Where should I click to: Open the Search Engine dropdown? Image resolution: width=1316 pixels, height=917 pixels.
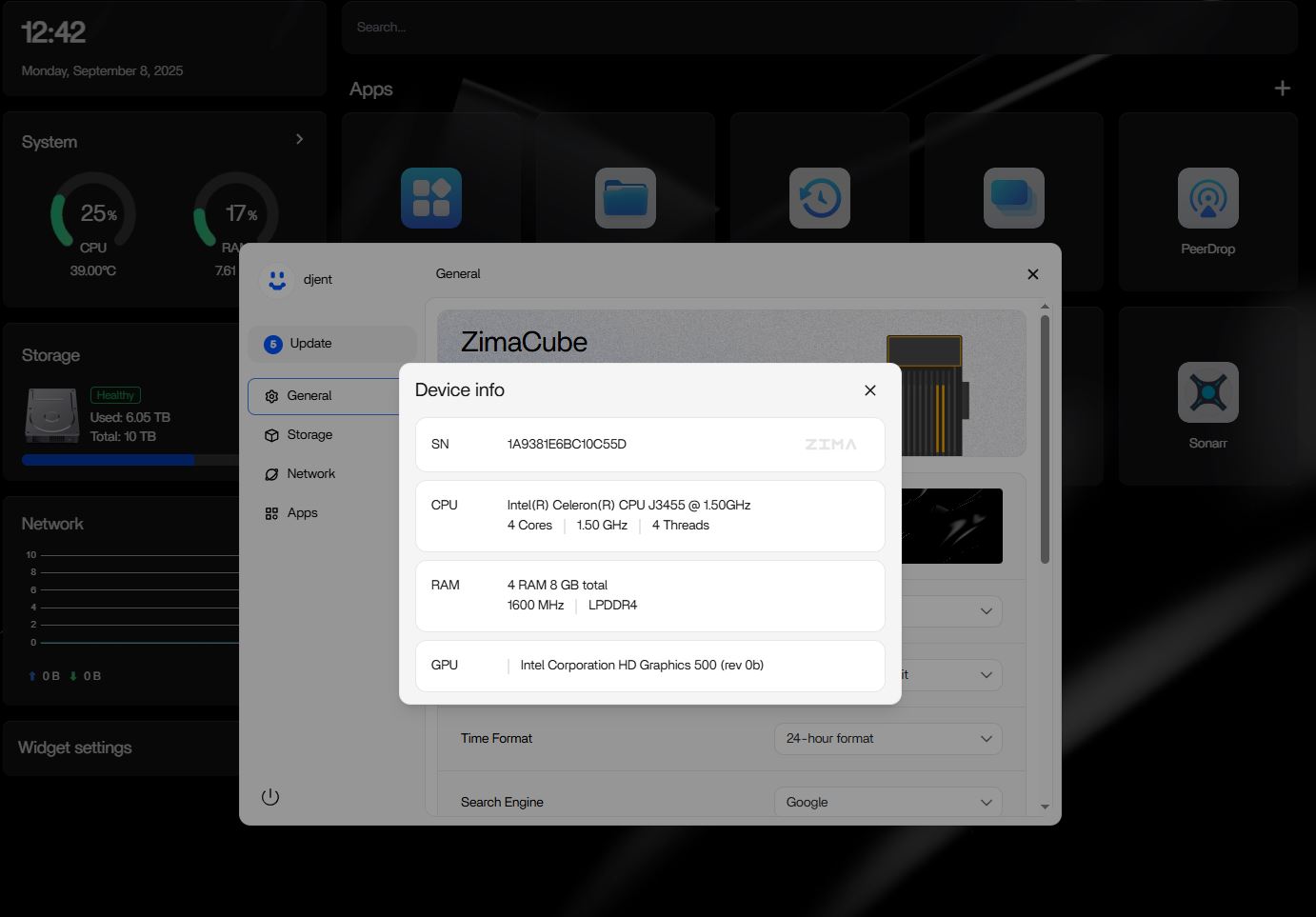[887, 803]
